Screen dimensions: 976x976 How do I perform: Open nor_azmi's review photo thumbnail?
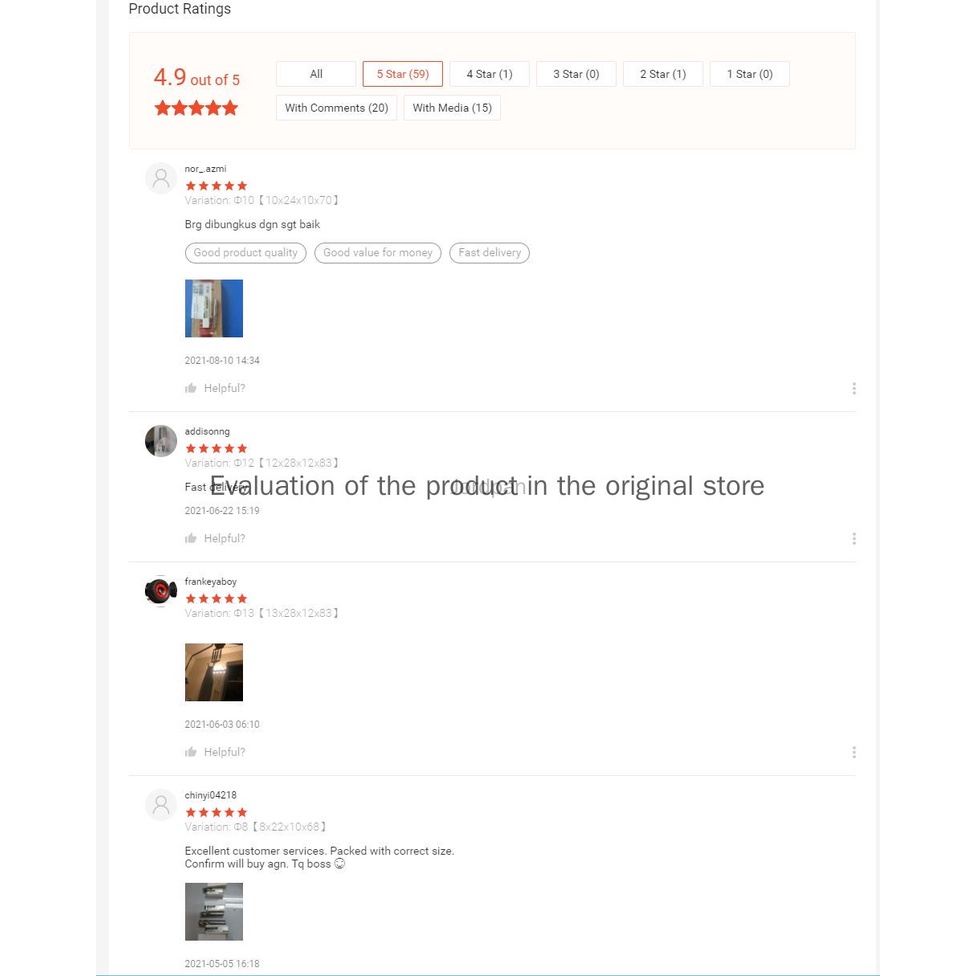[x=214, y=308]
